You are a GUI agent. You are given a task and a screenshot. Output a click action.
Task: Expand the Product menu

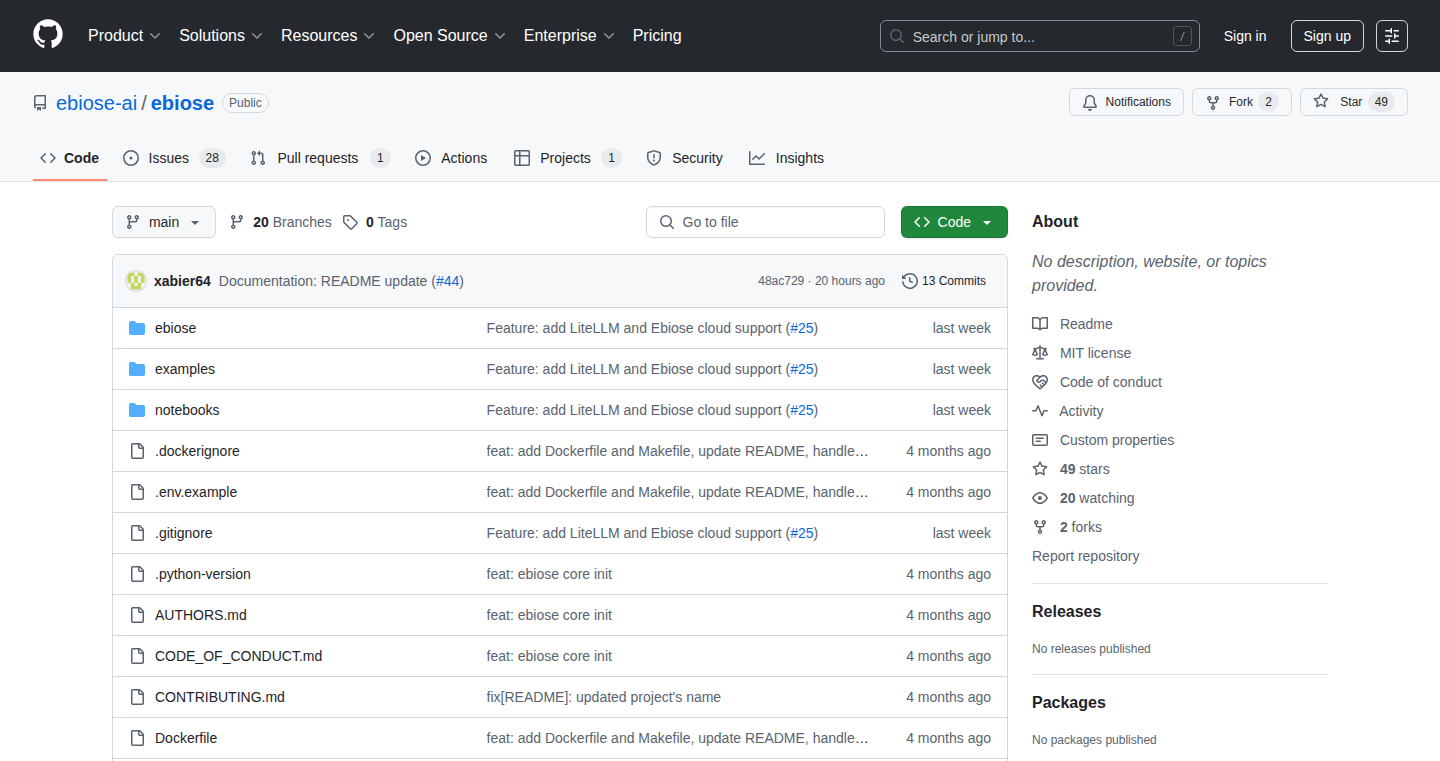pyautogui.click(x=124, y=35)
